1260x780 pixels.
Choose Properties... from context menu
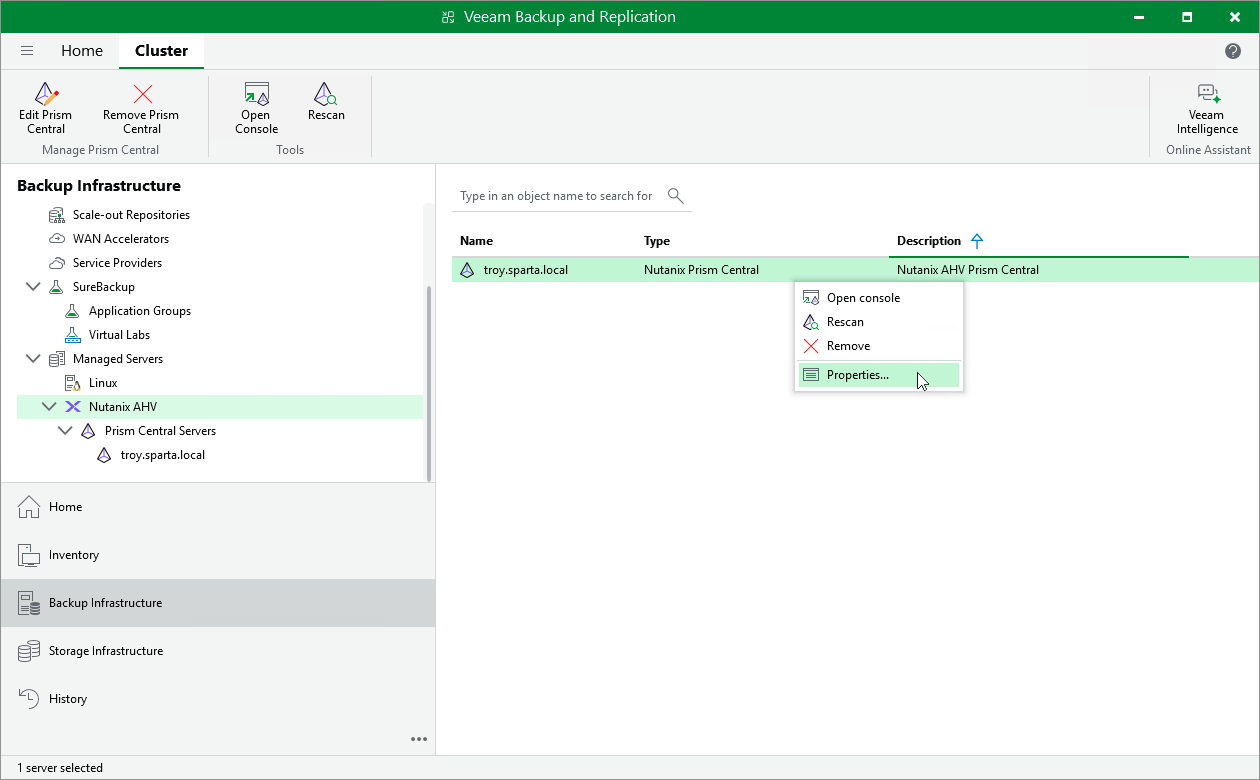(878, 375)
